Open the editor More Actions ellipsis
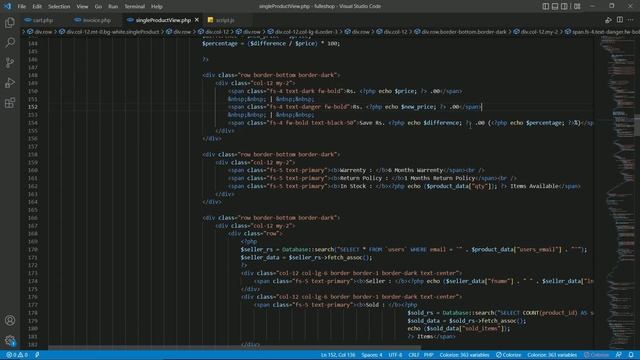 [x=631, y=20]
